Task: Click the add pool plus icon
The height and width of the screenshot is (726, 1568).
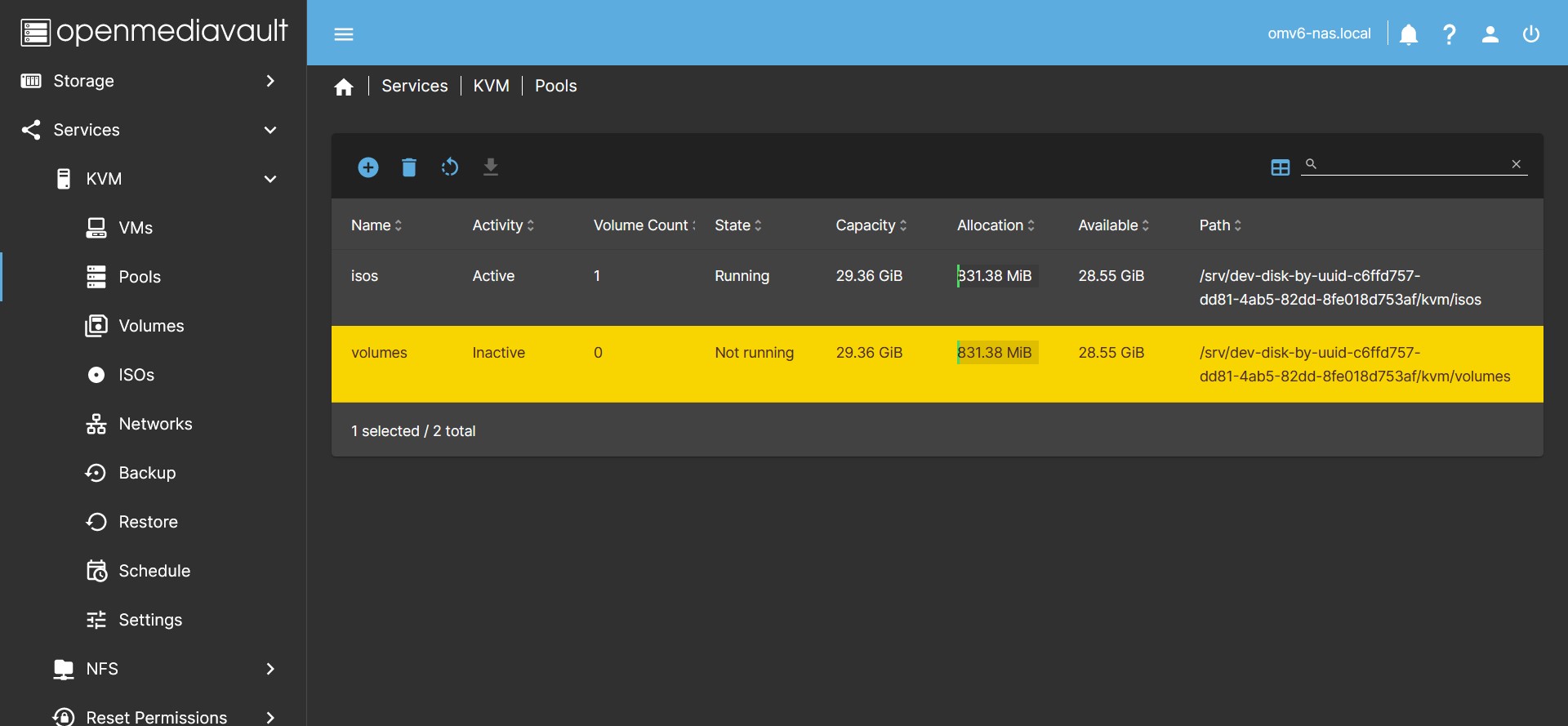Action: click(368, 167)
